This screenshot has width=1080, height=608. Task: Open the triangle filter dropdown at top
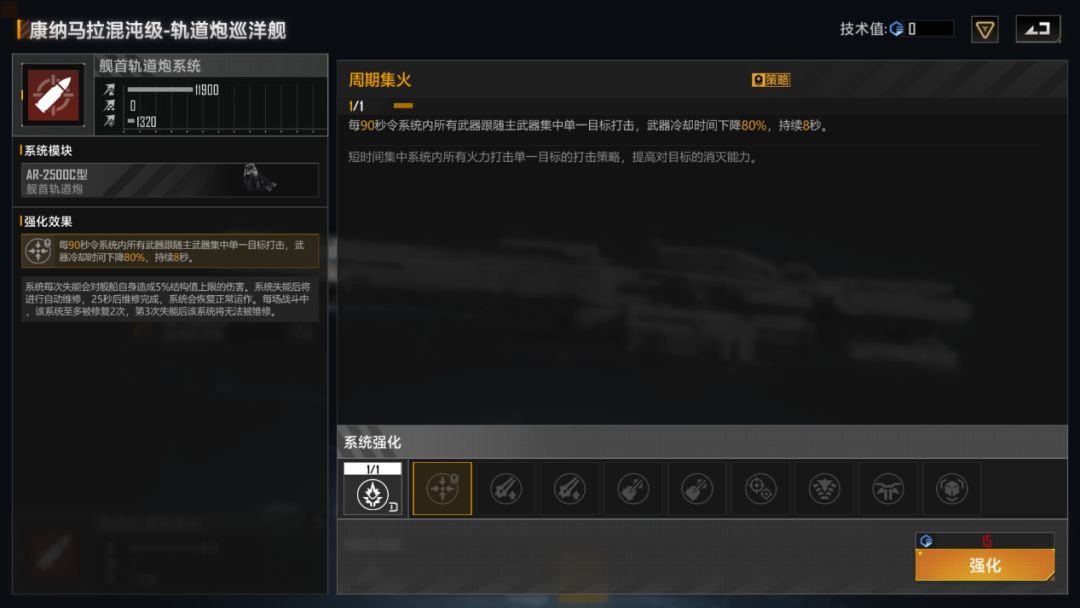click(984, 30)
